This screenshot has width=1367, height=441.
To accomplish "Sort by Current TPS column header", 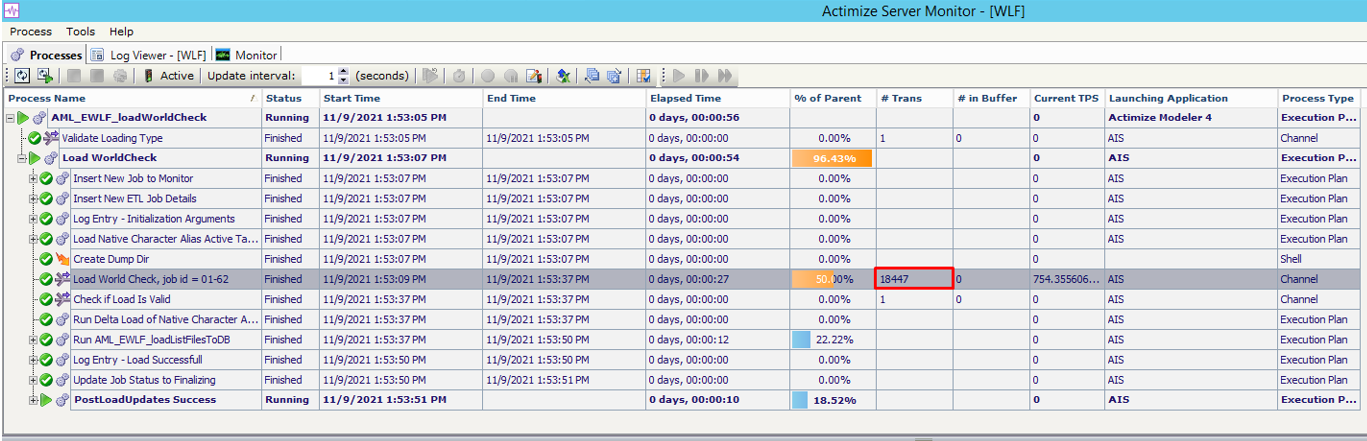I will point(1067,98).
